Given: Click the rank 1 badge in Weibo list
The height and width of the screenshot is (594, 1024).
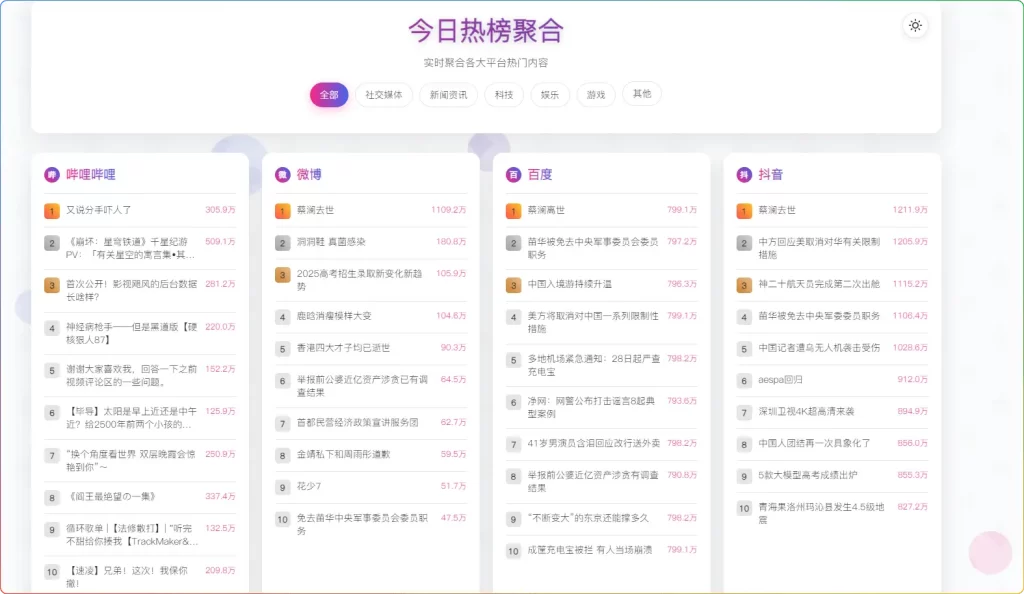Looking at the screenshot, I should pyautogui.click(x=285, y=211).
